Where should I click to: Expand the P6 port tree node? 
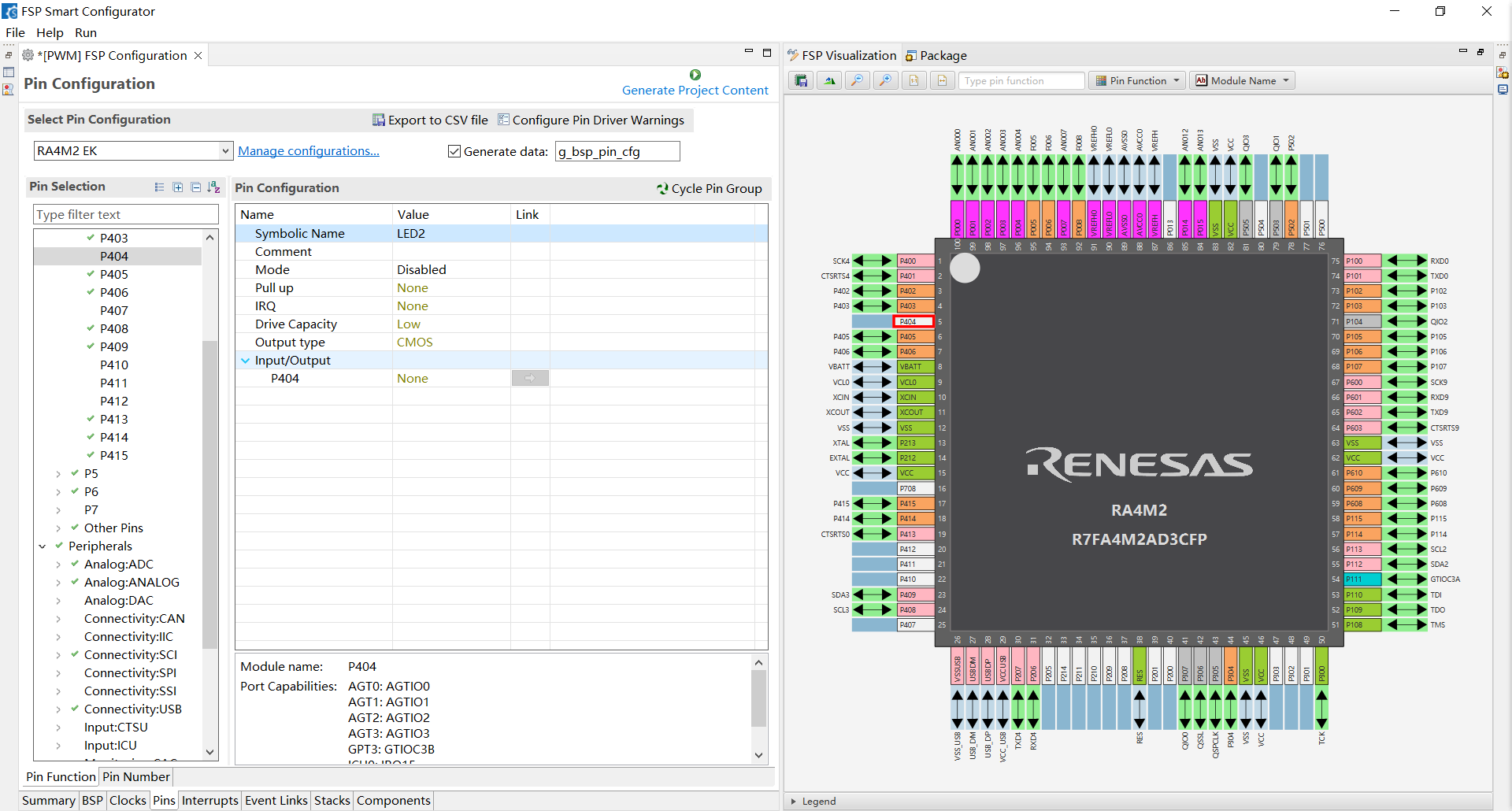coord(58,492)
